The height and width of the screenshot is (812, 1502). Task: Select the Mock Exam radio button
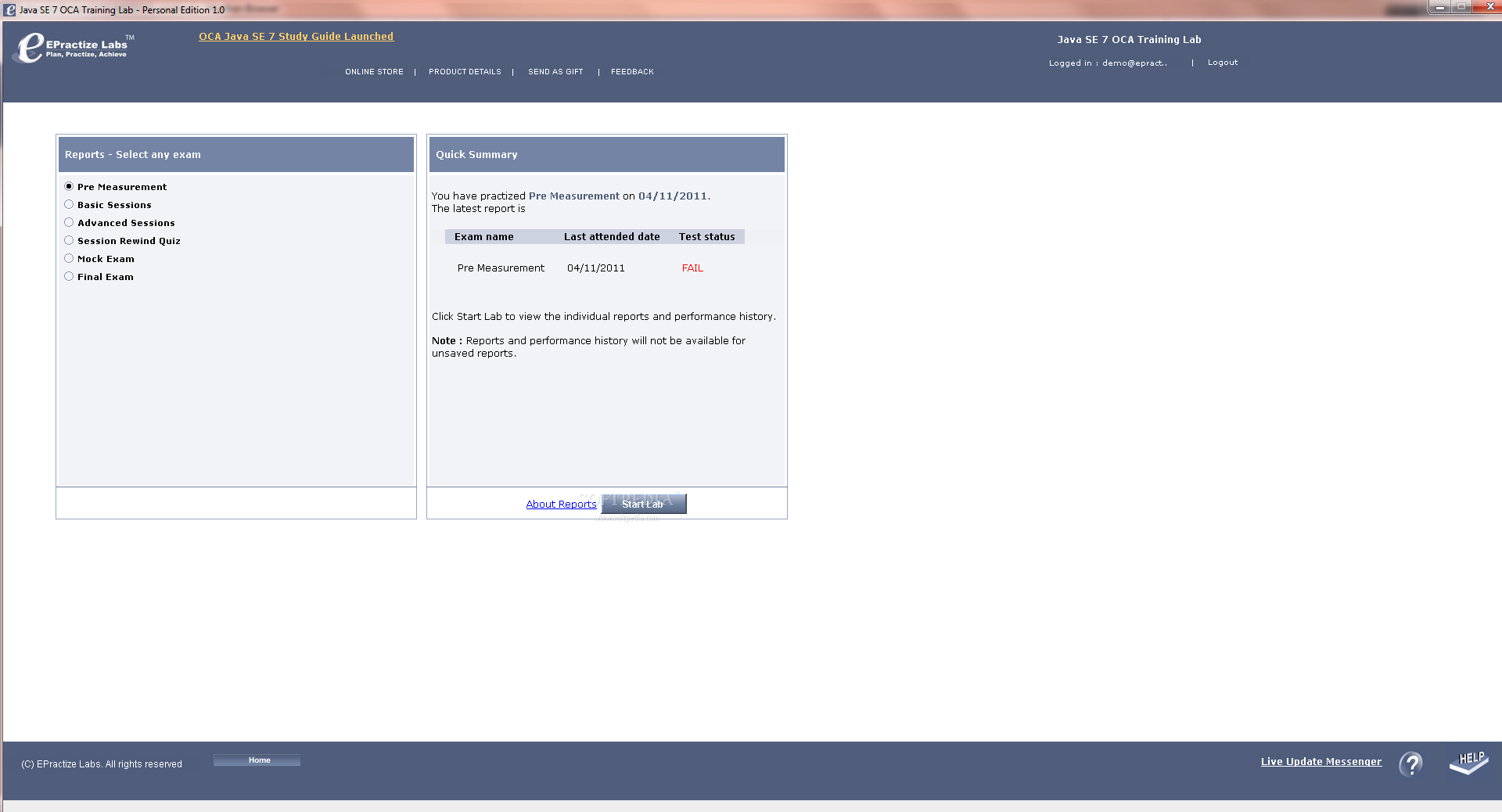point(69,258)
